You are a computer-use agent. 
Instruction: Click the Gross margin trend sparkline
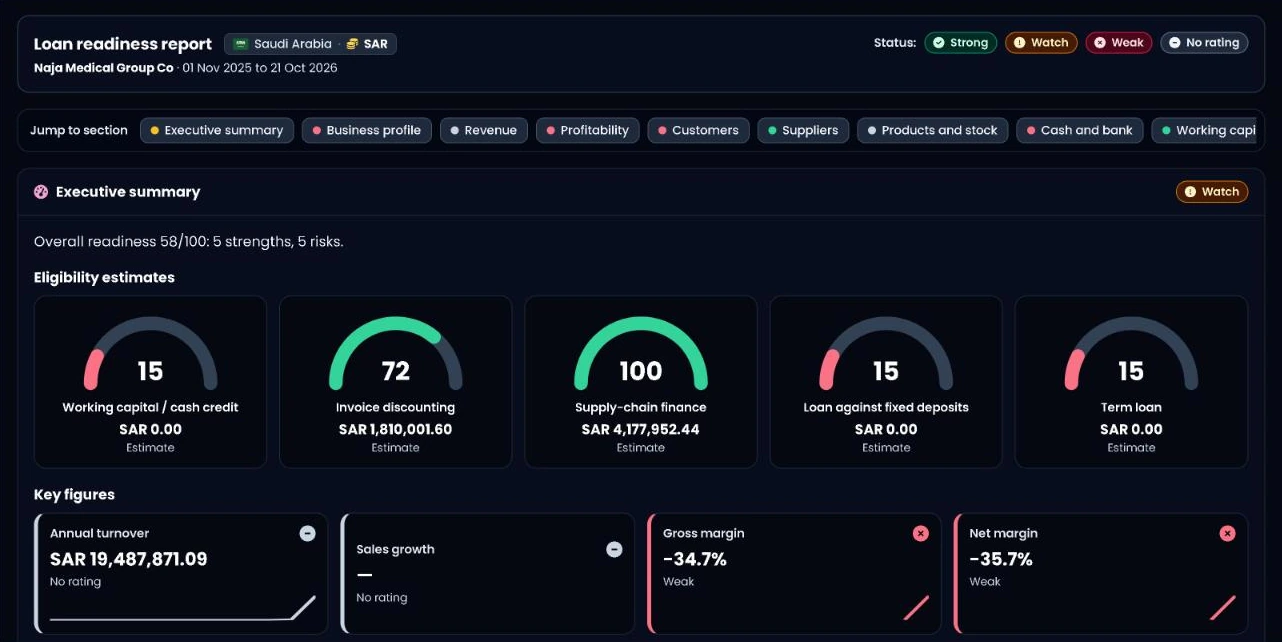tap(916, 608)
